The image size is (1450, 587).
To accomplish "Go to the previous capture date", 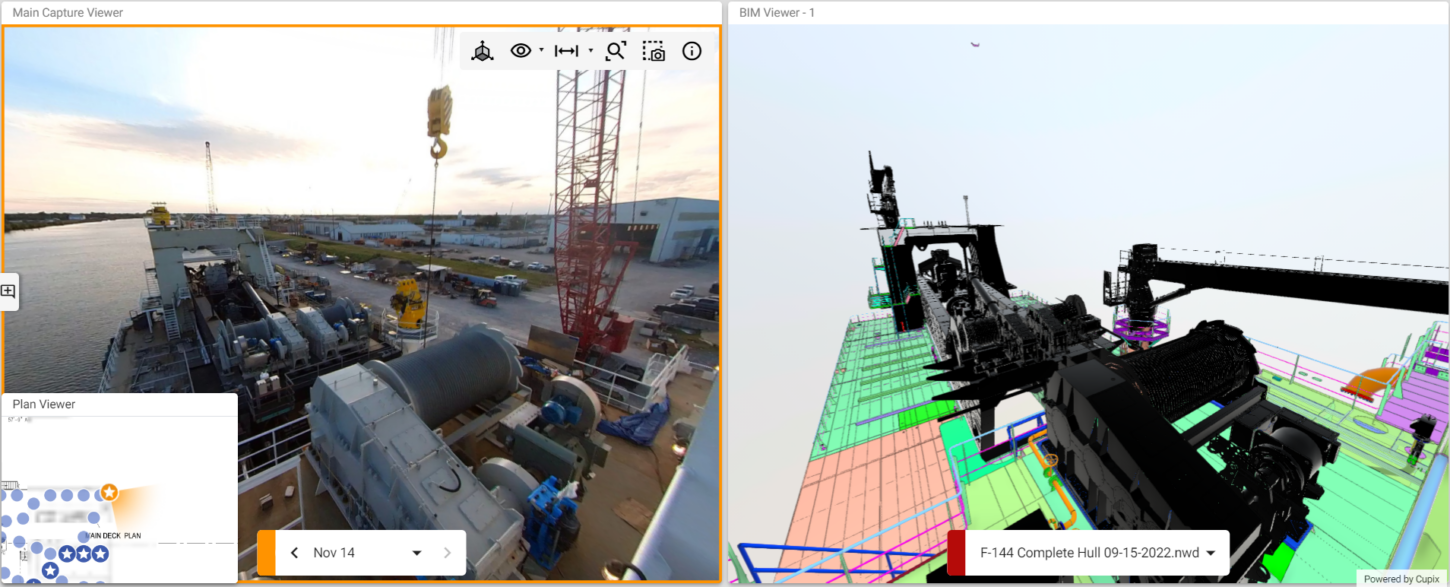I will pyautogui.click(x=295, y=553).
